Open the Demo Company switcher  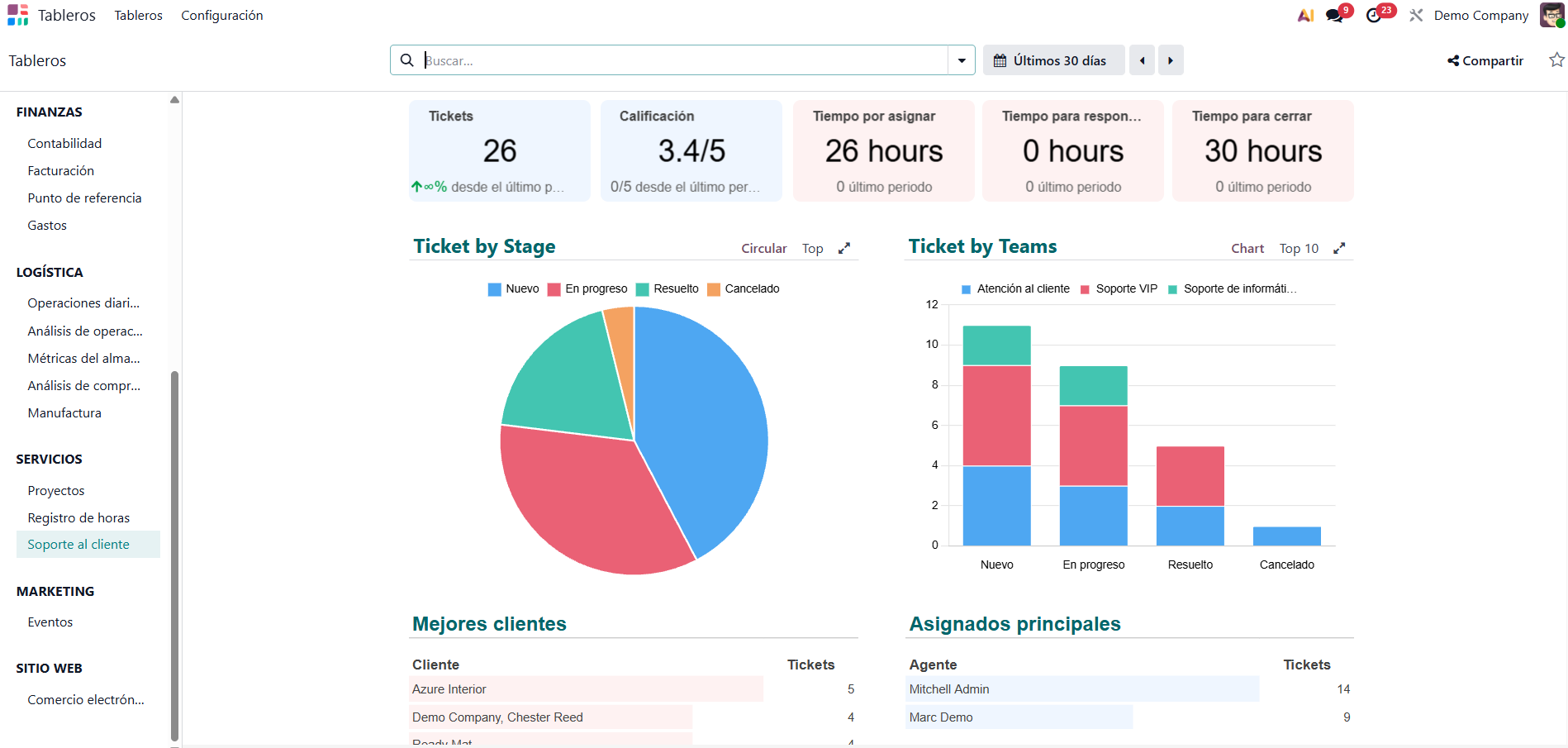click(x=1480, y=16)
